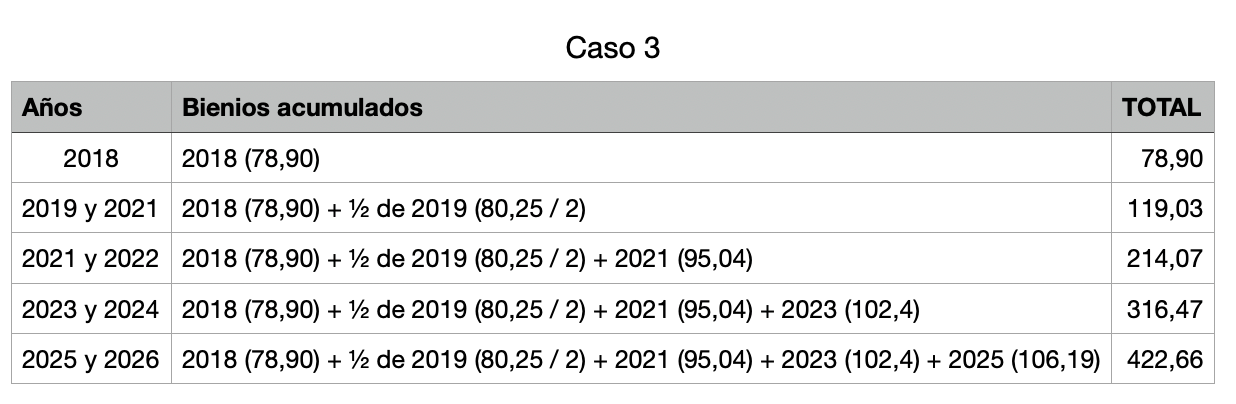
Task: Click the total value 316,47
Action: [x=1165, y=309]
